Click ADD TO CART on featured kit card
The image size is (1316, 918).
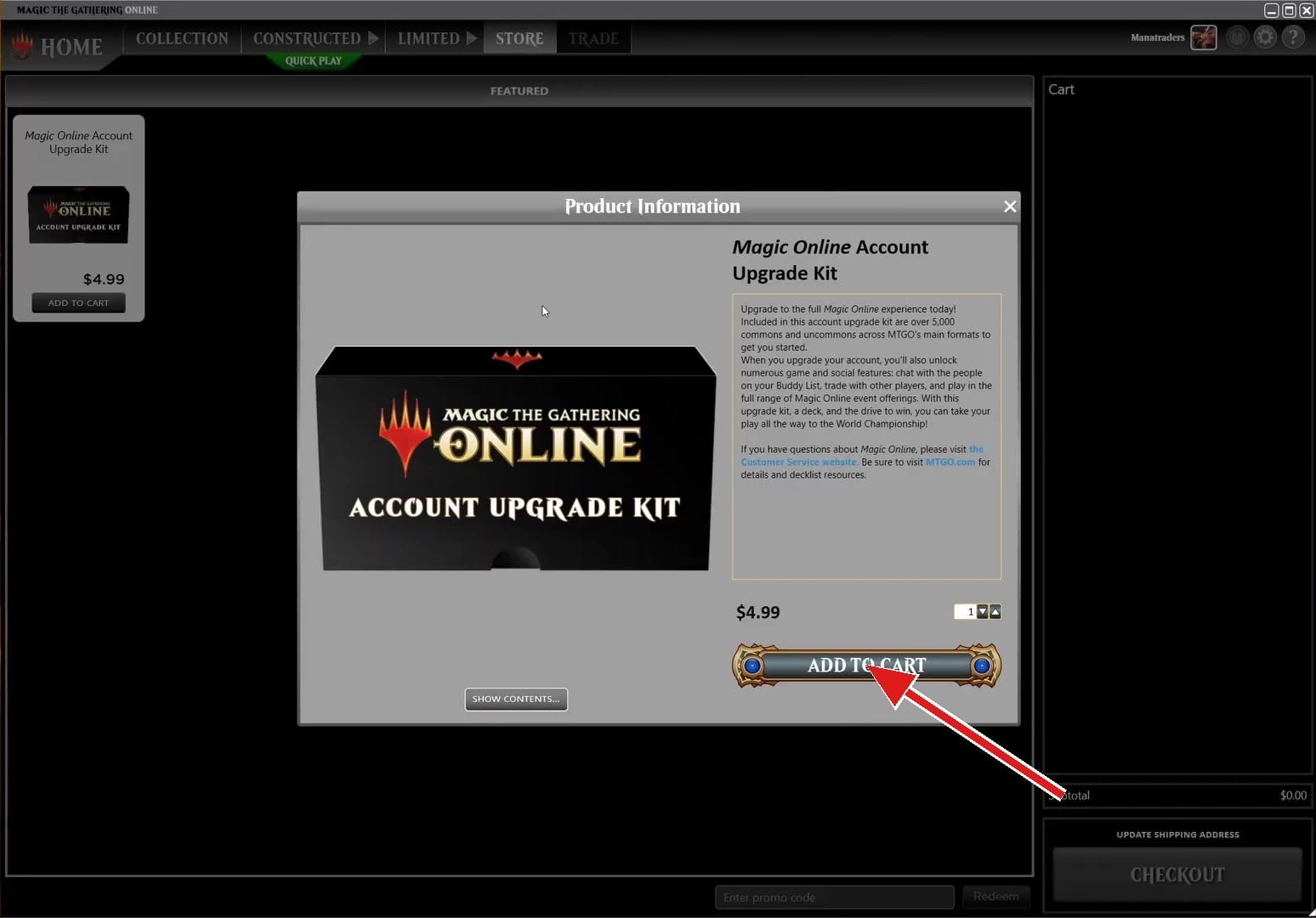(x=78, y=303)
